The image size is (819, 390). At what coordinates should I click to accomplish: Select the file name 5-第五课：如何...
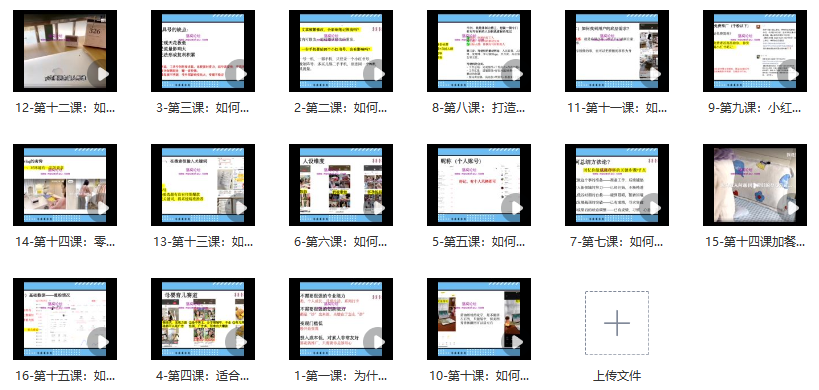pyautogui.click(x=479, y=242)
